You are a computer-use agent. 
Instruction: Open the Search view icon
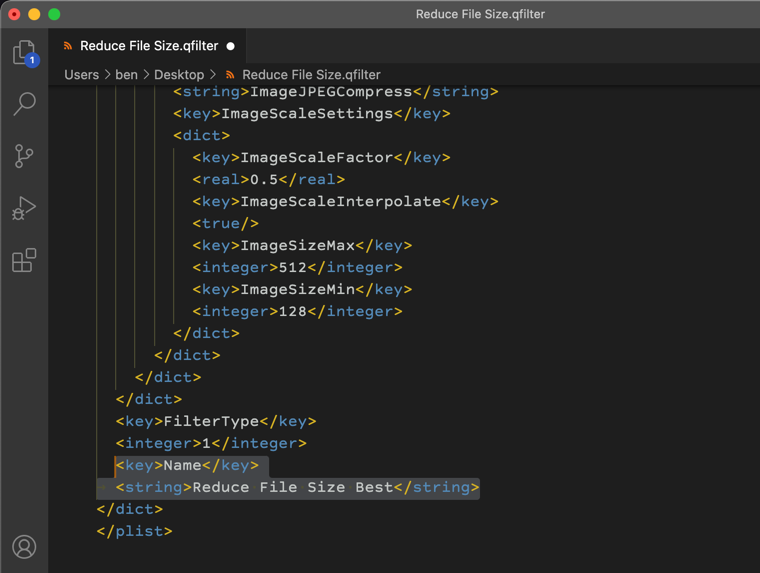pyautogui.click(x=24, y=104)
